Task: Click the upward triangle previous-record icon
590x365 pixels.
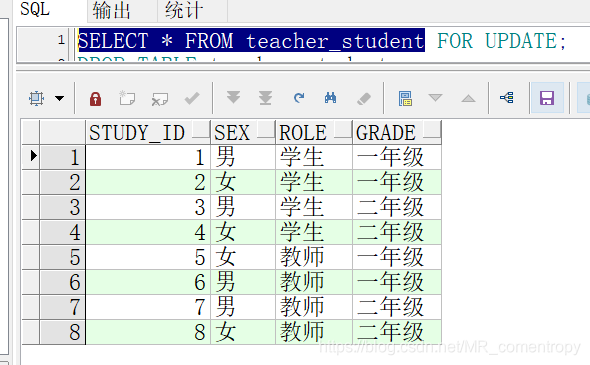Action: [x=468, y=98]
